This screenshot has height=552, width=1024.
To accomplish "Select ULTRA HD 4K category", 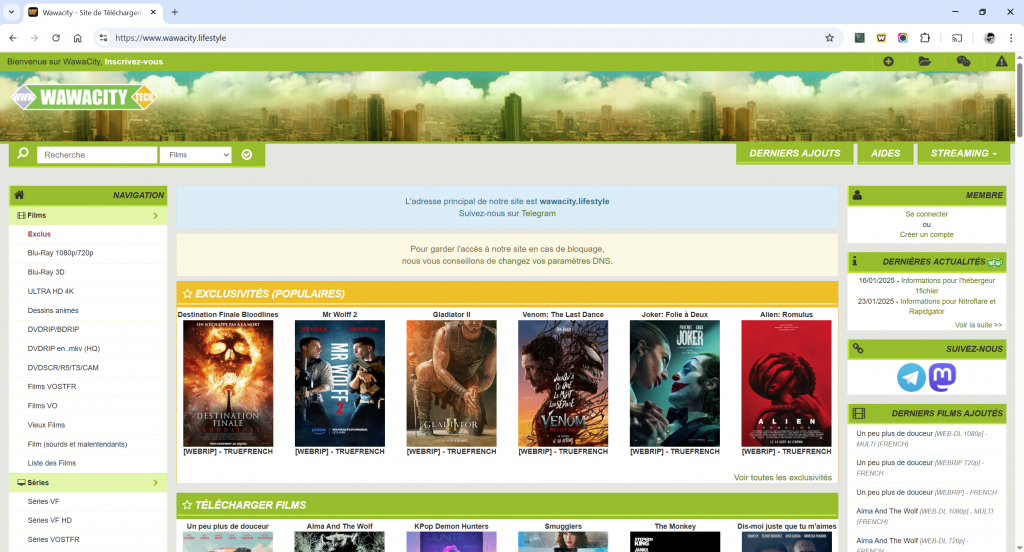I will pos(50,291).
